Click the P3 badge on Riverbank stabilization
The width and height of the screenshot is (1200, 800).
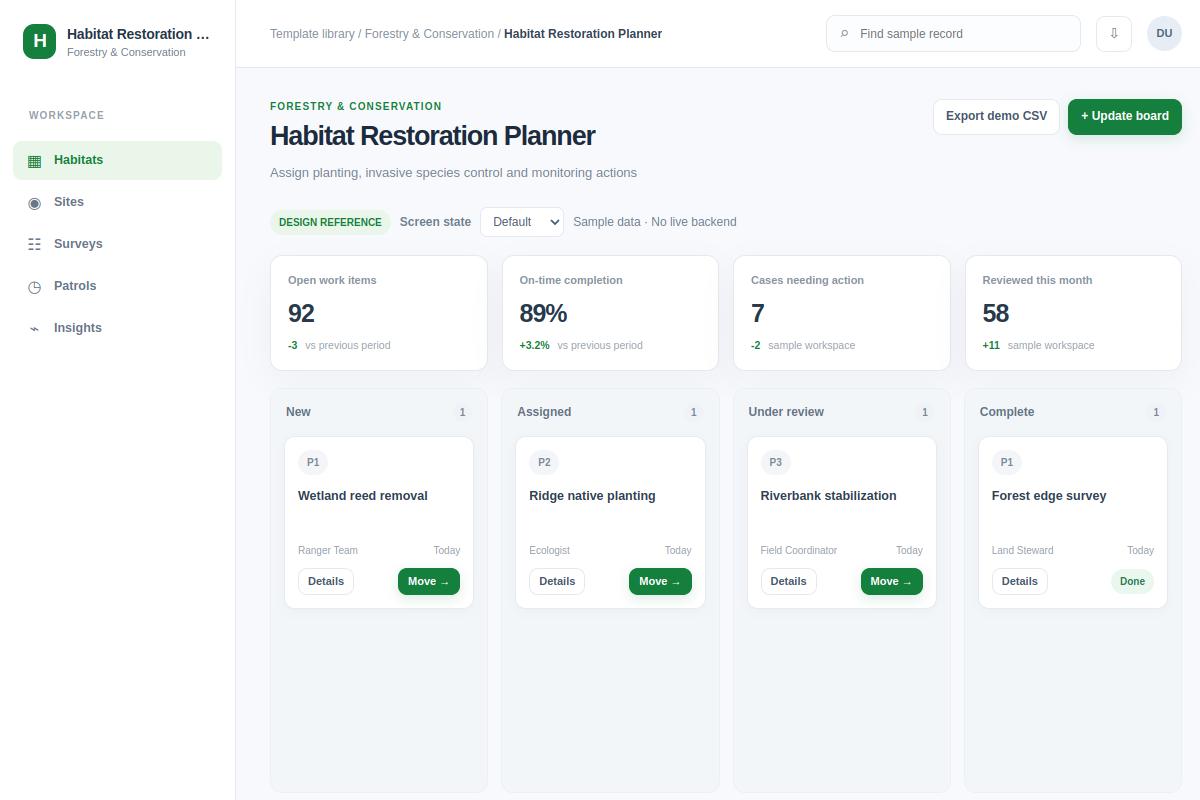click(x=776, y=462)
